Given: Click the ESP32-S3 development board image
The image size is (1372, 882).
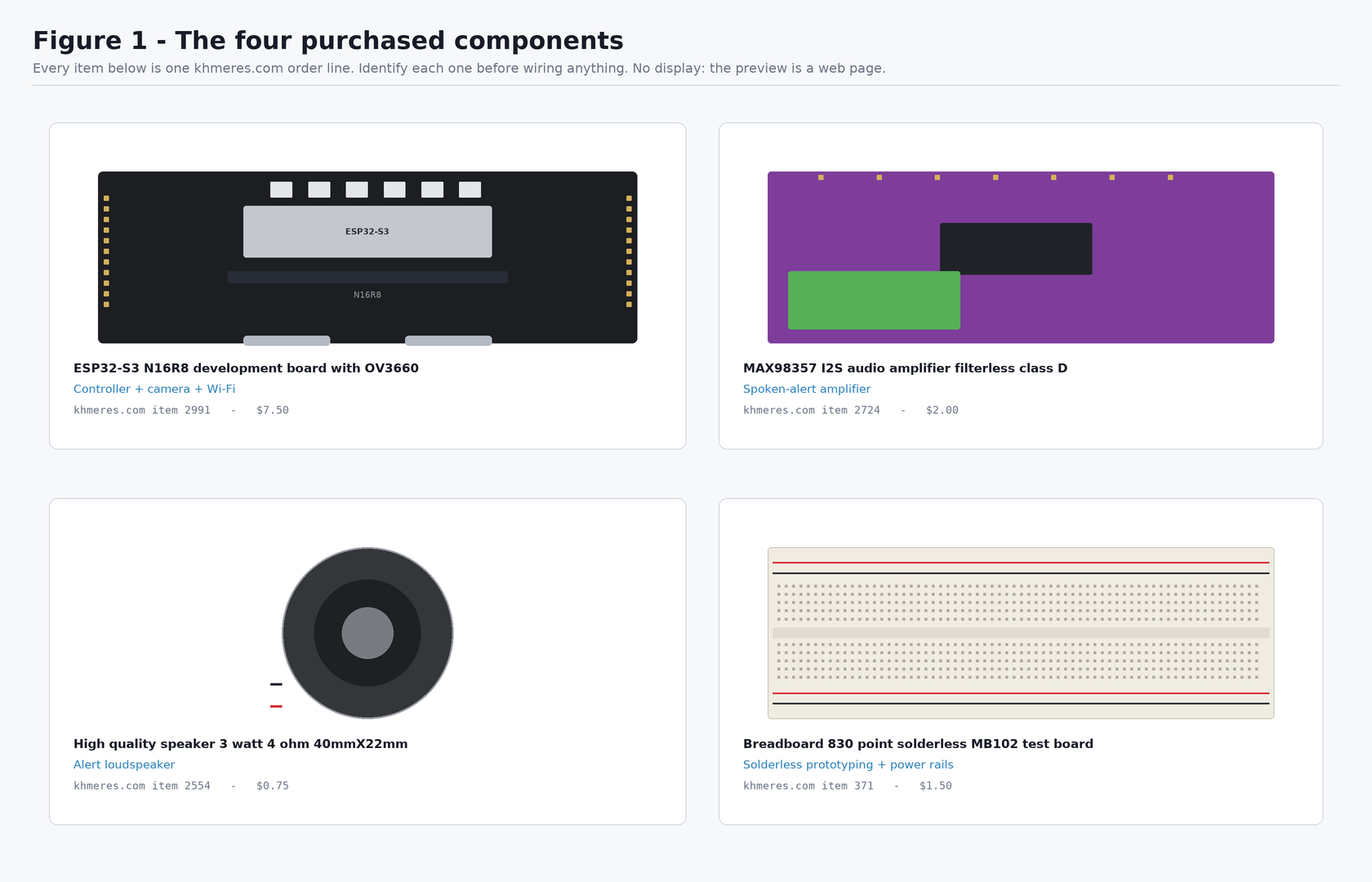Looking at the screenshot, I should pyautogui.click(x=367, y=258).
